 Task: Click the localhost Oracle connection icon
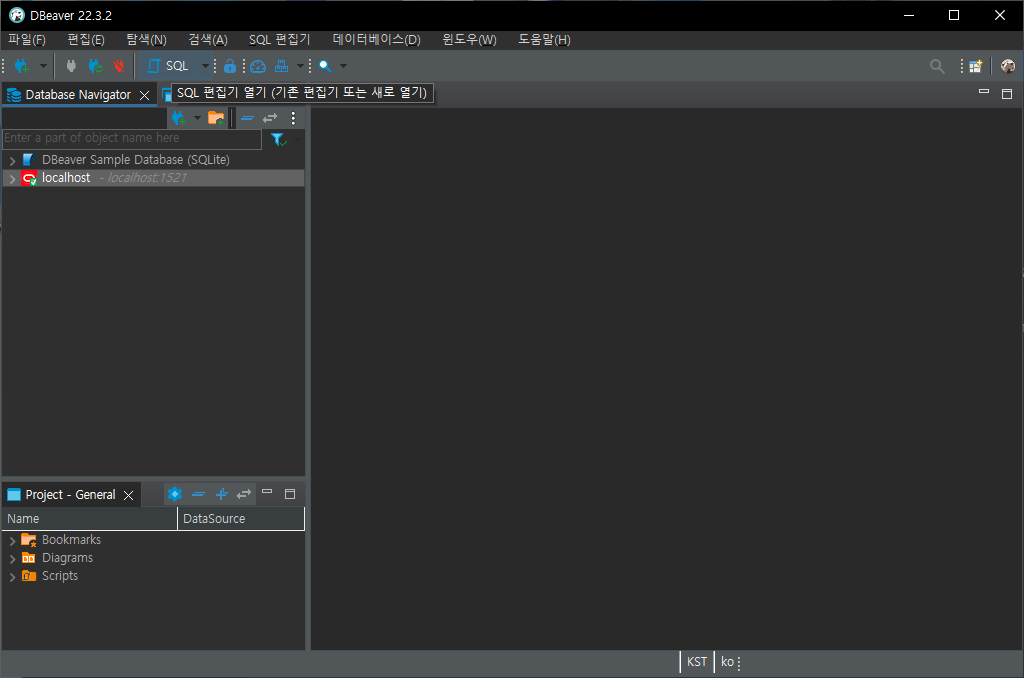[x=29, y=178]
